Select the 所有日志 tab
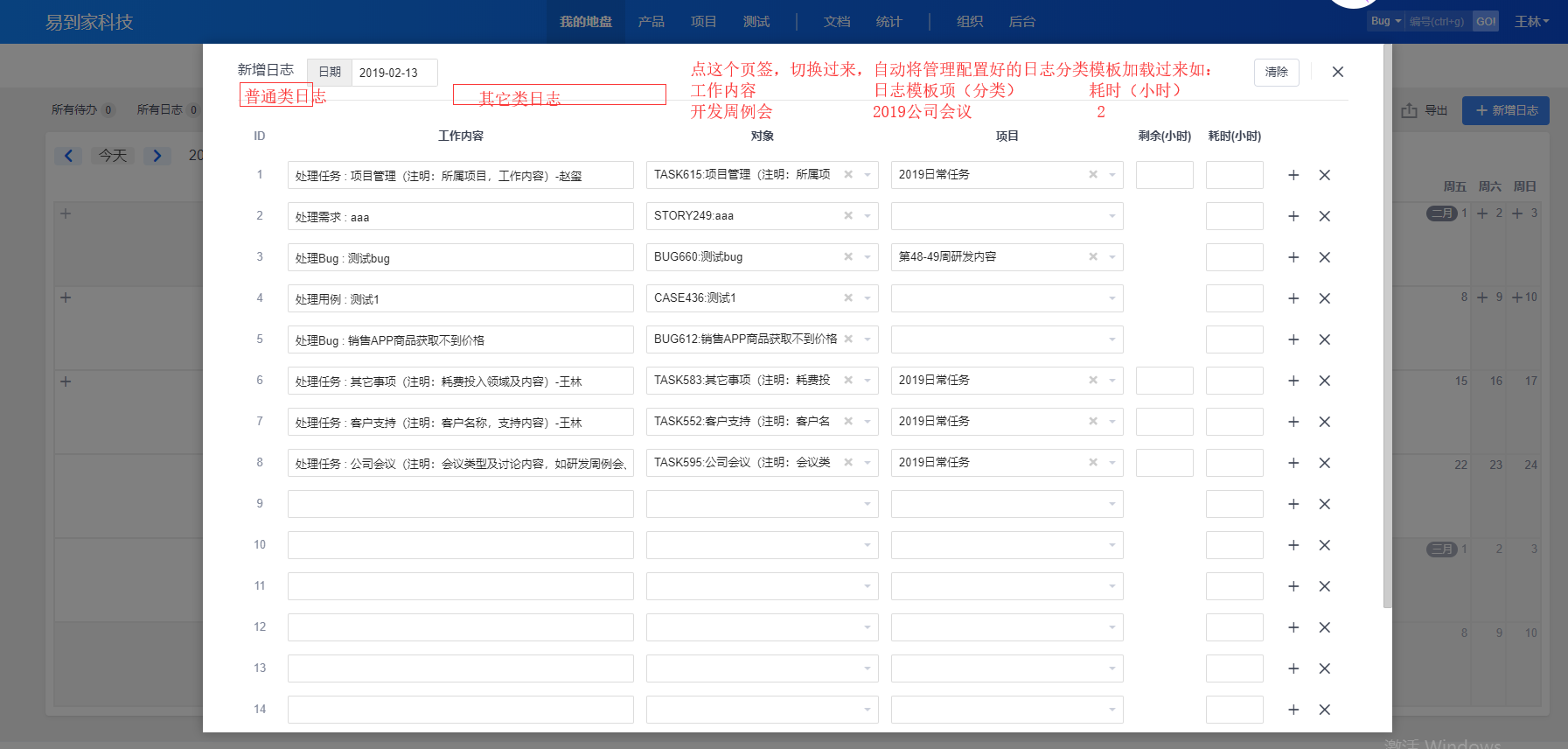Viewport: 1568px width, 749px height. (x=160, y=110)
